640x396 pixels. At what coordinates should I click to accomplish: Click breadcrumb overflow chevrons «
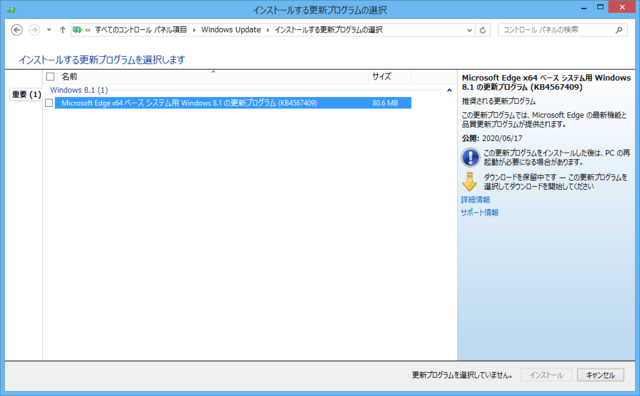coord(88,30)
